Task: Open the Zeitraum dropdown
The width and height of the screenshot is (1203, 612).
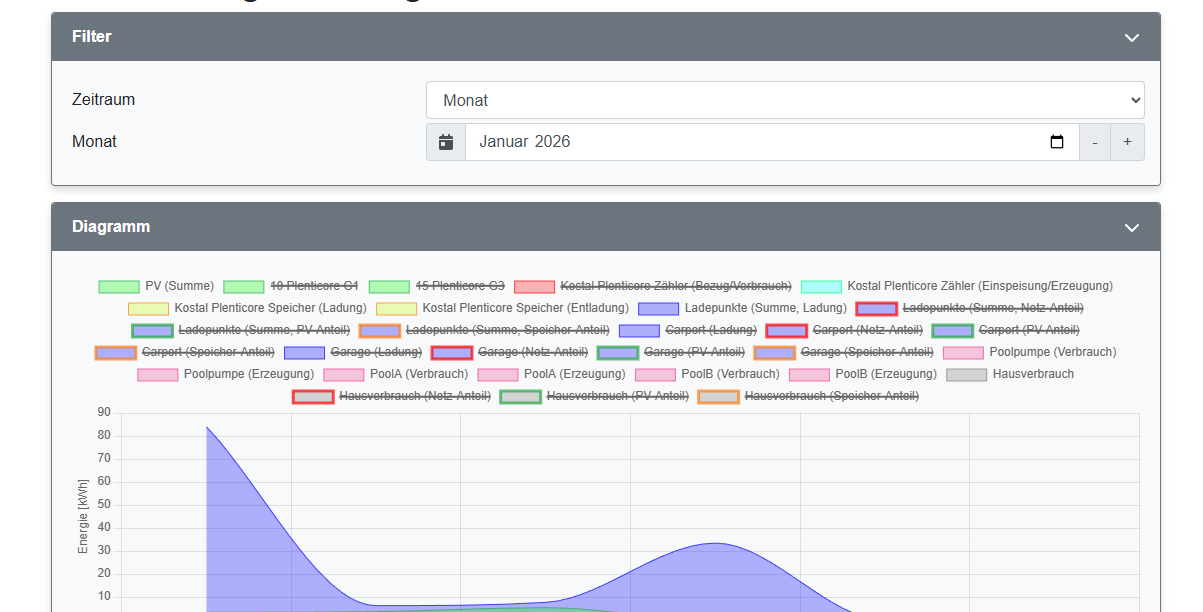Action: pyautogui.click(x=785, y=100)
